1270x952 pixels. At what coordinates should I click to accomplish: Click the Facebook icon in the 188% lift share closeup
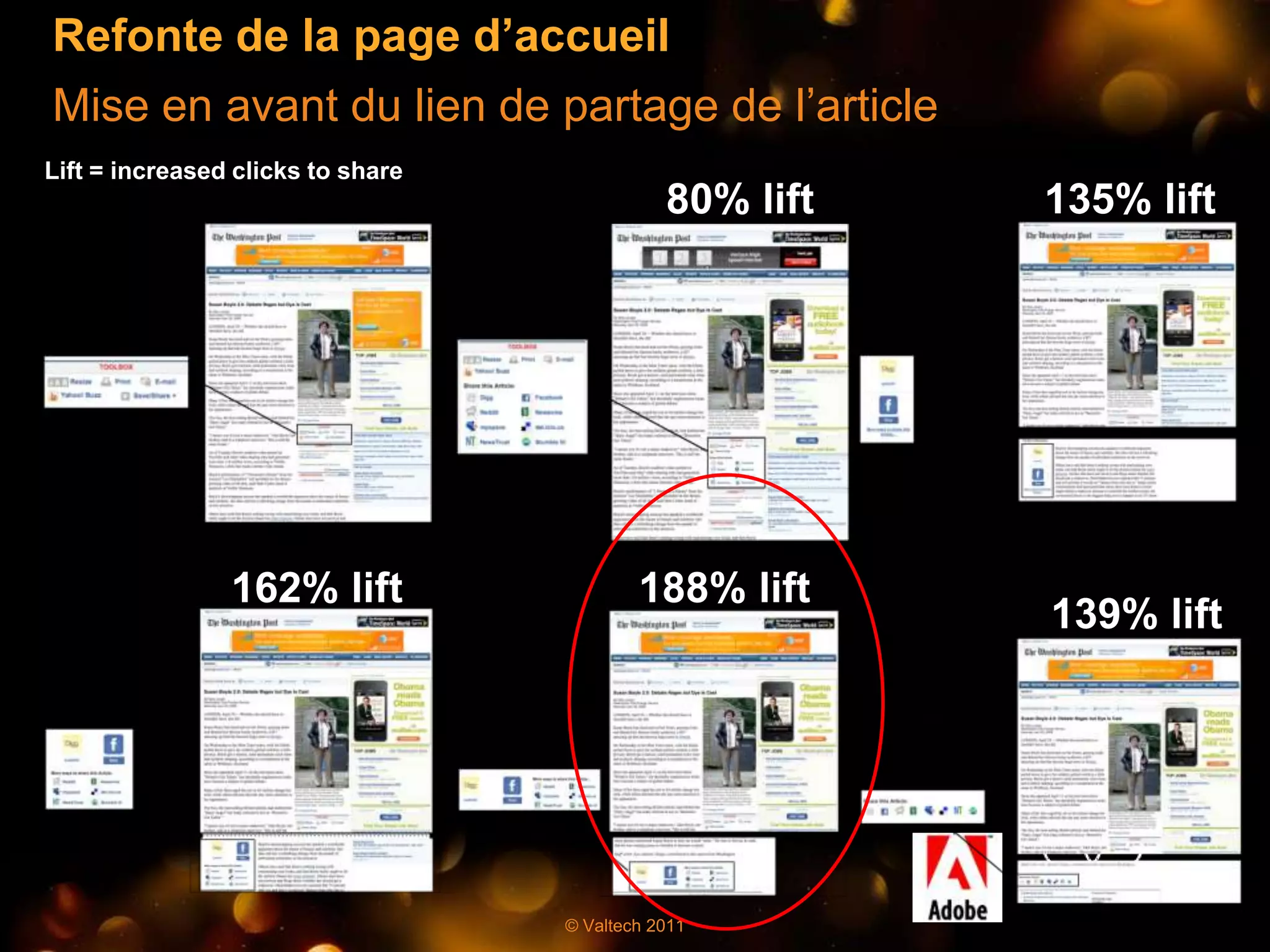pos(512,786)
